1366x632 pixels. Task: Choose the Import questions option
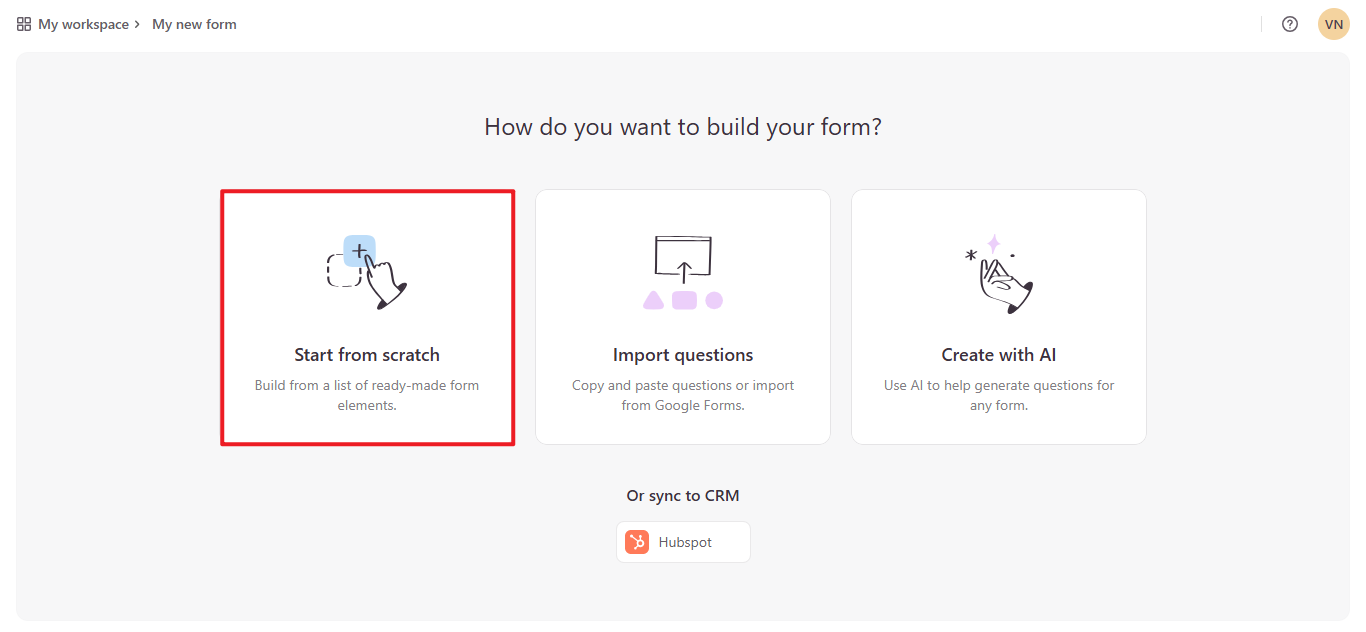coord(683,316)
